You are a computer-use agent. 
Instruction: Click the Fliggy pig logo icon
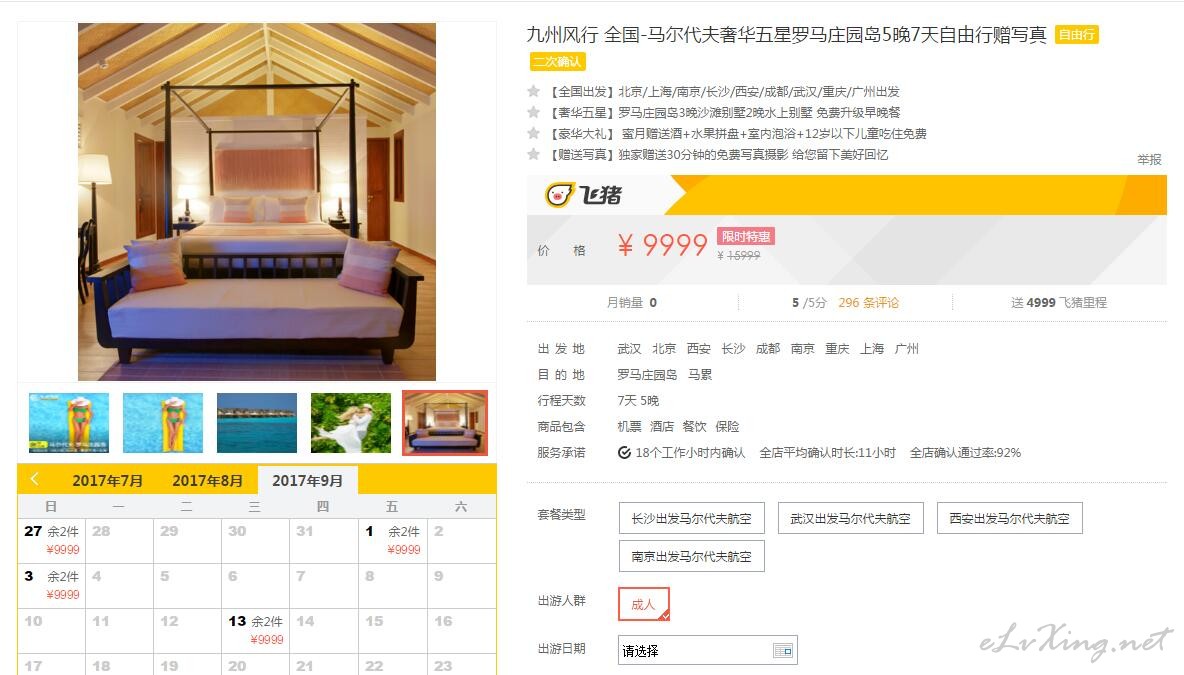[x=560, y=195]
